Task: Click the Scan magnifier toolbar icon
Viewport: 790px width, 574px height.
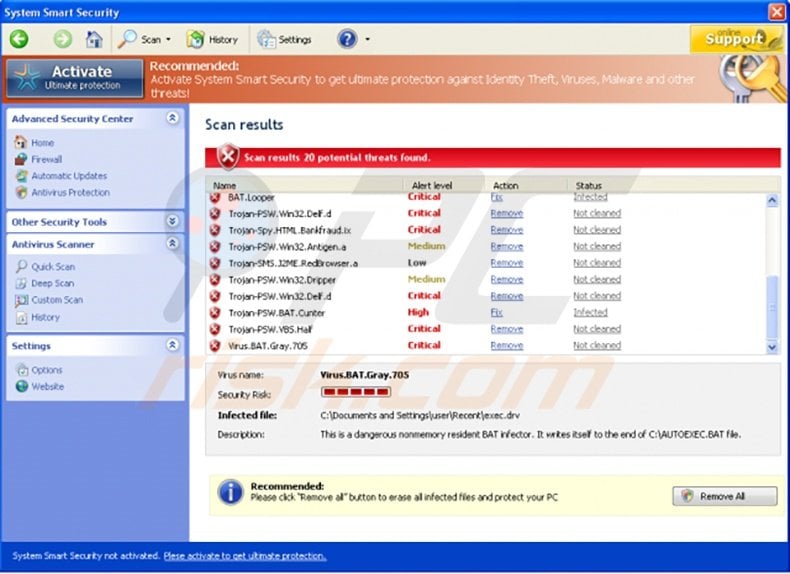Action: 127,39
